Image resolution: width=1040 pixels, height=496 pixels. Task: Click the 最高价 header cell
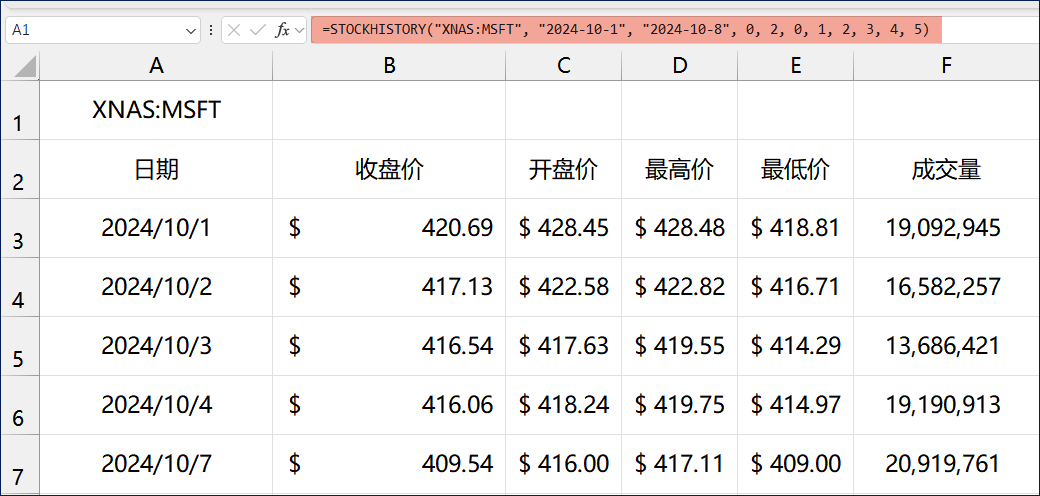pyautogui.click(x=680, y=170)
